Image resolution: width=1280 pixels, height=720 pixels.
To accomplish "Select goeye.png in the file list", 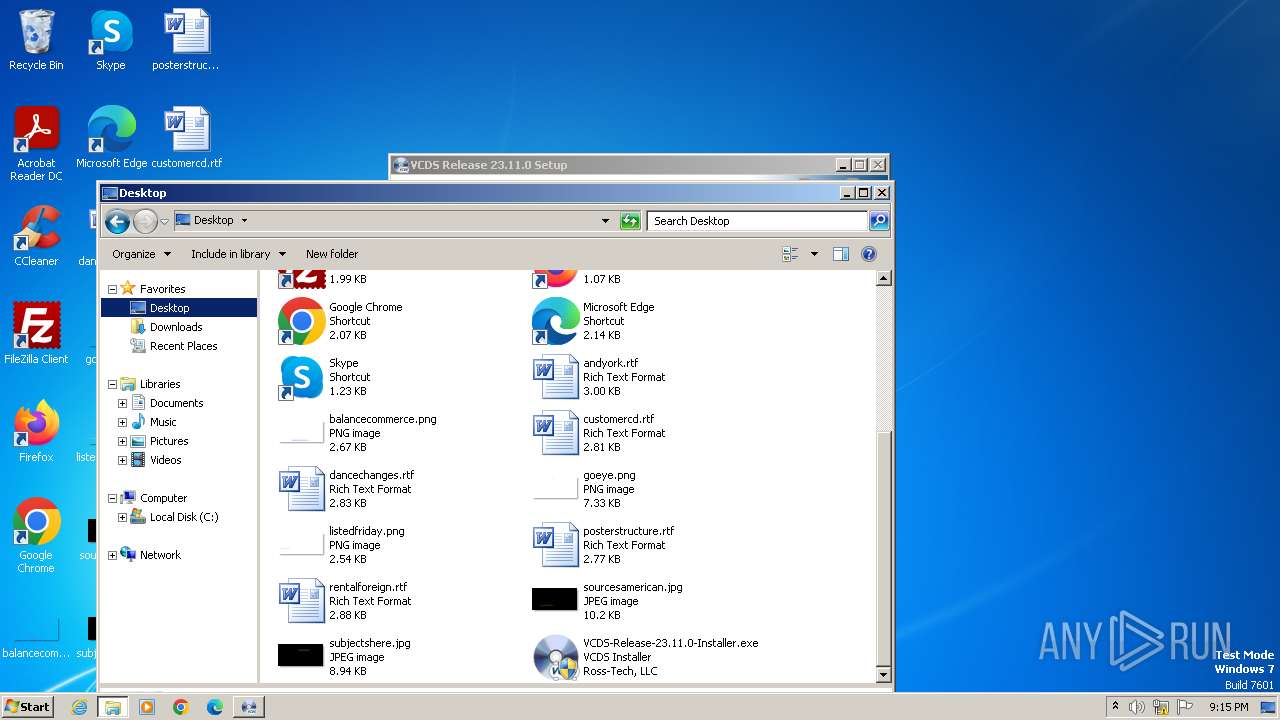I will coord(609,489).
